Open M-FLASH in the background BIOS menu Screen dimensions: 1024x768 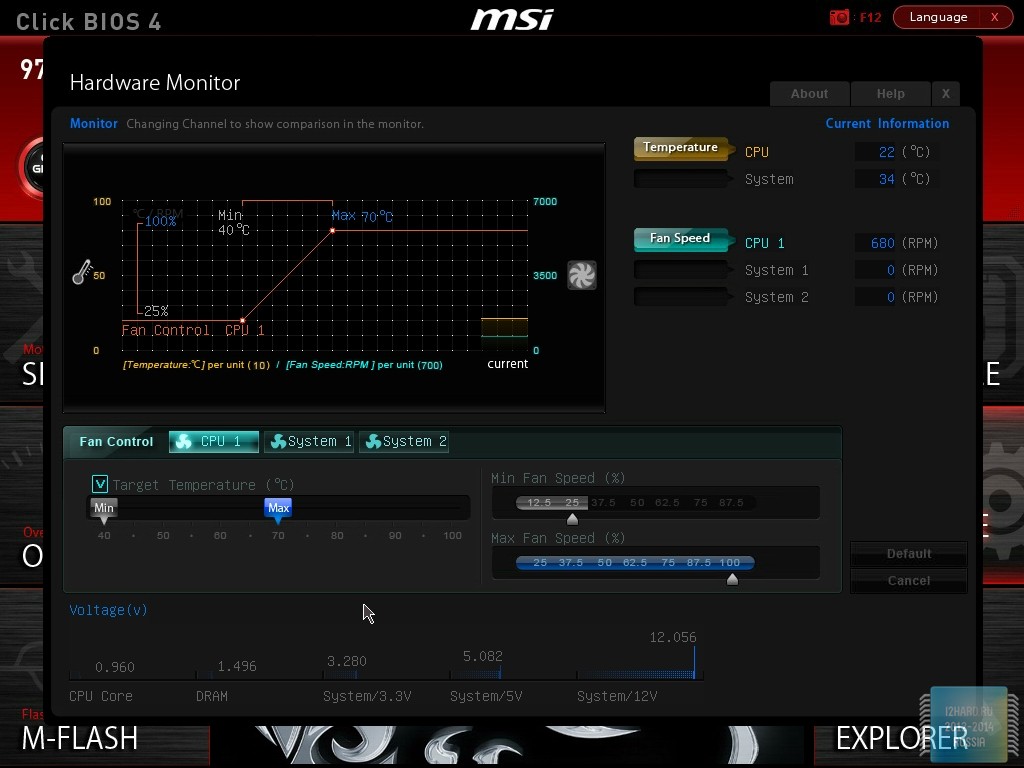click(80, 738)
